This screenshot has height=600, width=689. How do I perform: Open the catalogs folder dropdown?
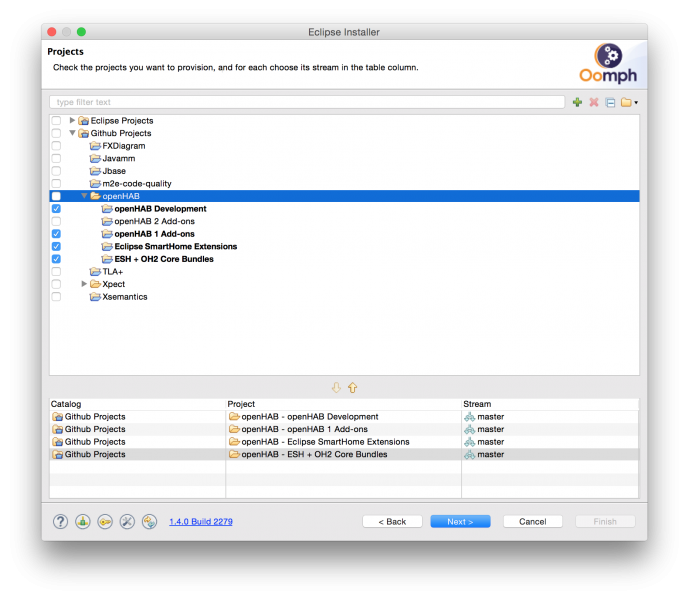(x=629, y=102)
